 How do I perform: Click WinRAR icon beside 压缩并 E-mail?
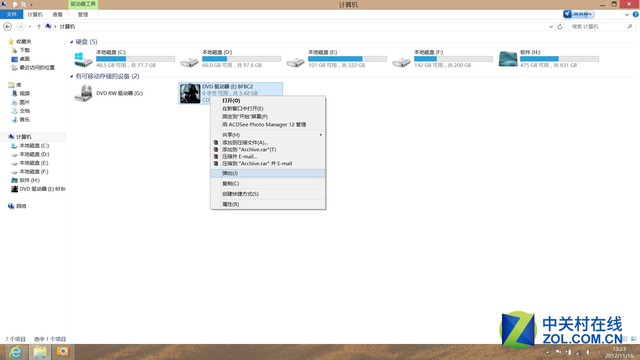216,156
